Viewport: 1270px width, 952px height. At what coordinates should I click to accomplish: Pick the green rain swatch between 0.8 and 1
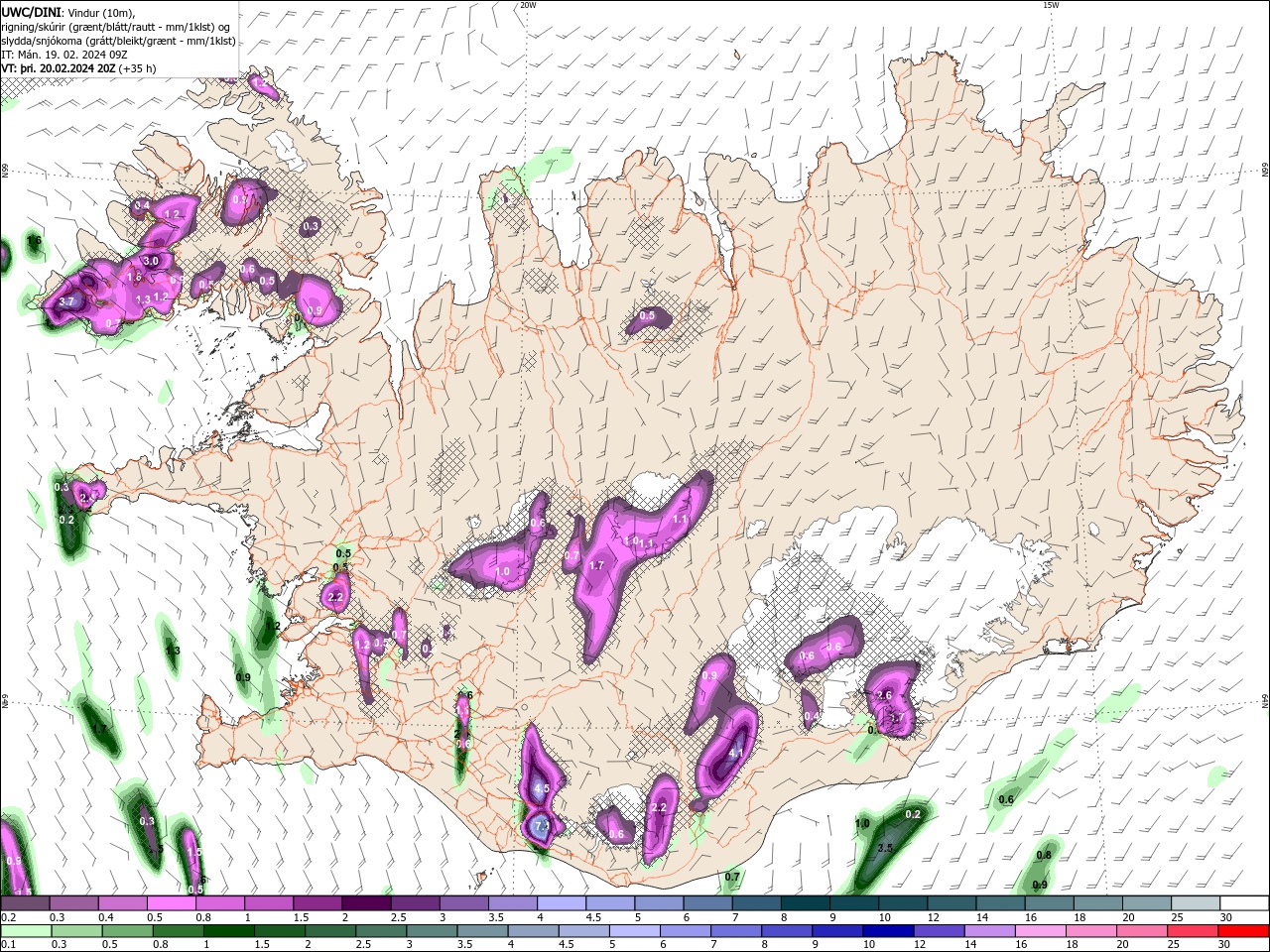[x=178, y=931]
